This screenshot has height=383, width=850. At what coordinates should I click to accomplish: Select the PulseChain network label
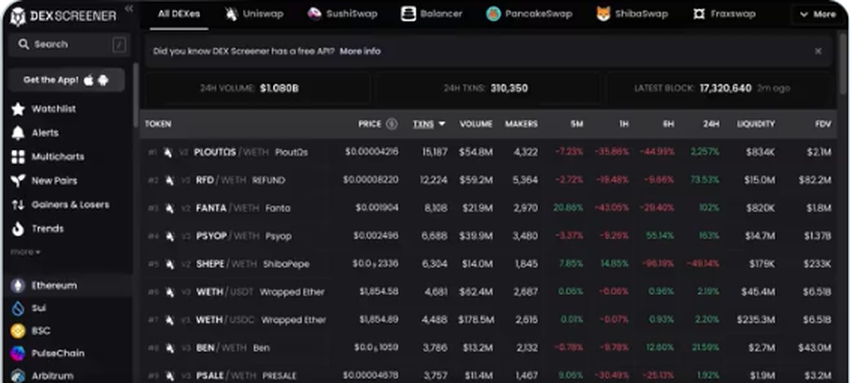tap(57, 353)
